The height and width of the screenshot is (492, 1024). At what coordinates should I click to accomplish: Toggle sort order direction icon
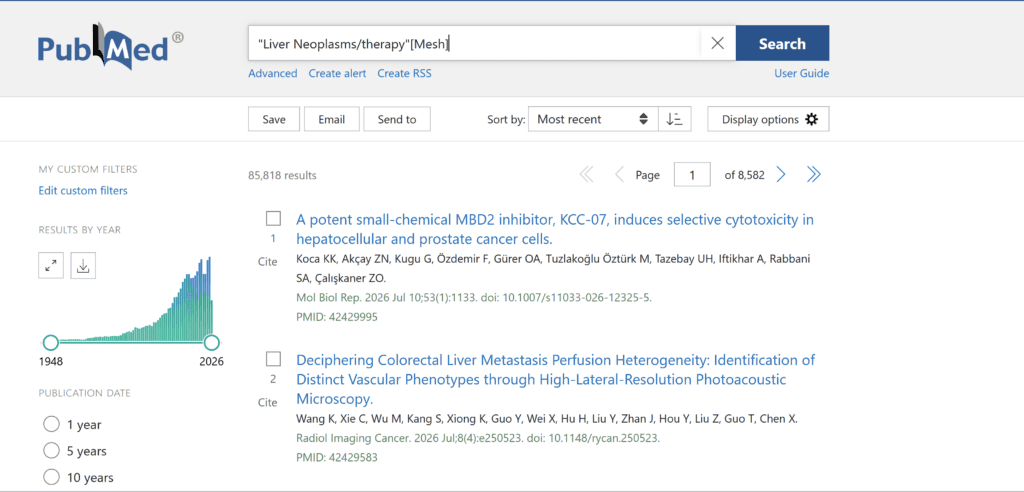pyautogui.click(x=674, y=120)
